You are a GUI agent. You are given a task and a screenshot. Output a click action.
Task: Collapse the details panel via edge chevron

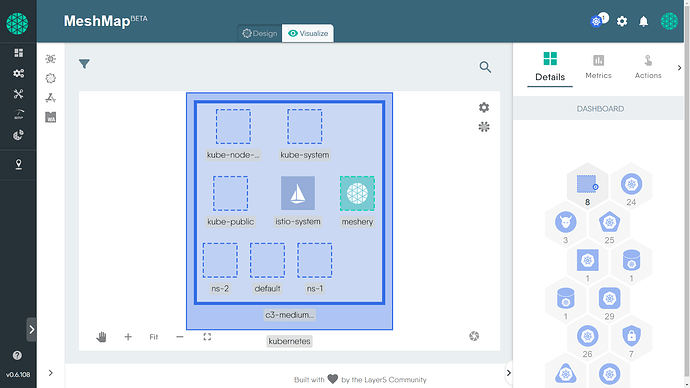pos(509,373)
